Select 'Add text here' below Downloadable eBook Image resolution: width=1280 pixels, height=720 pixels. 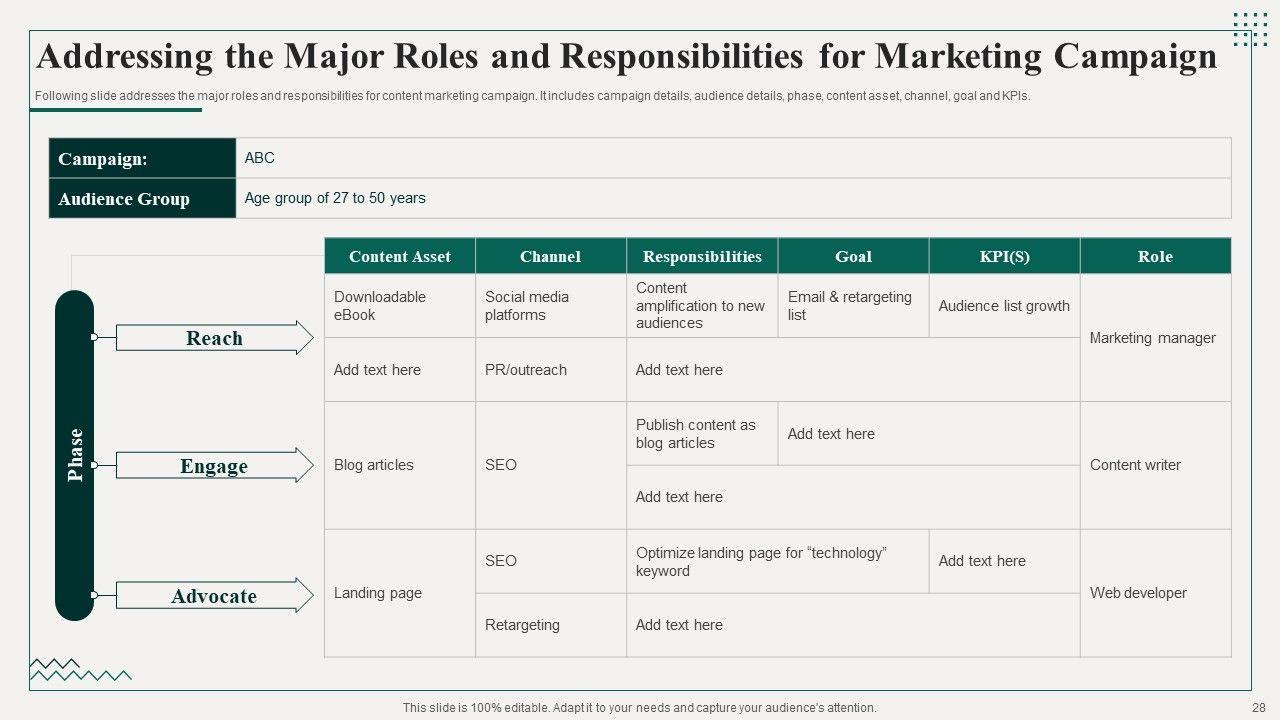tap(400, 369)
